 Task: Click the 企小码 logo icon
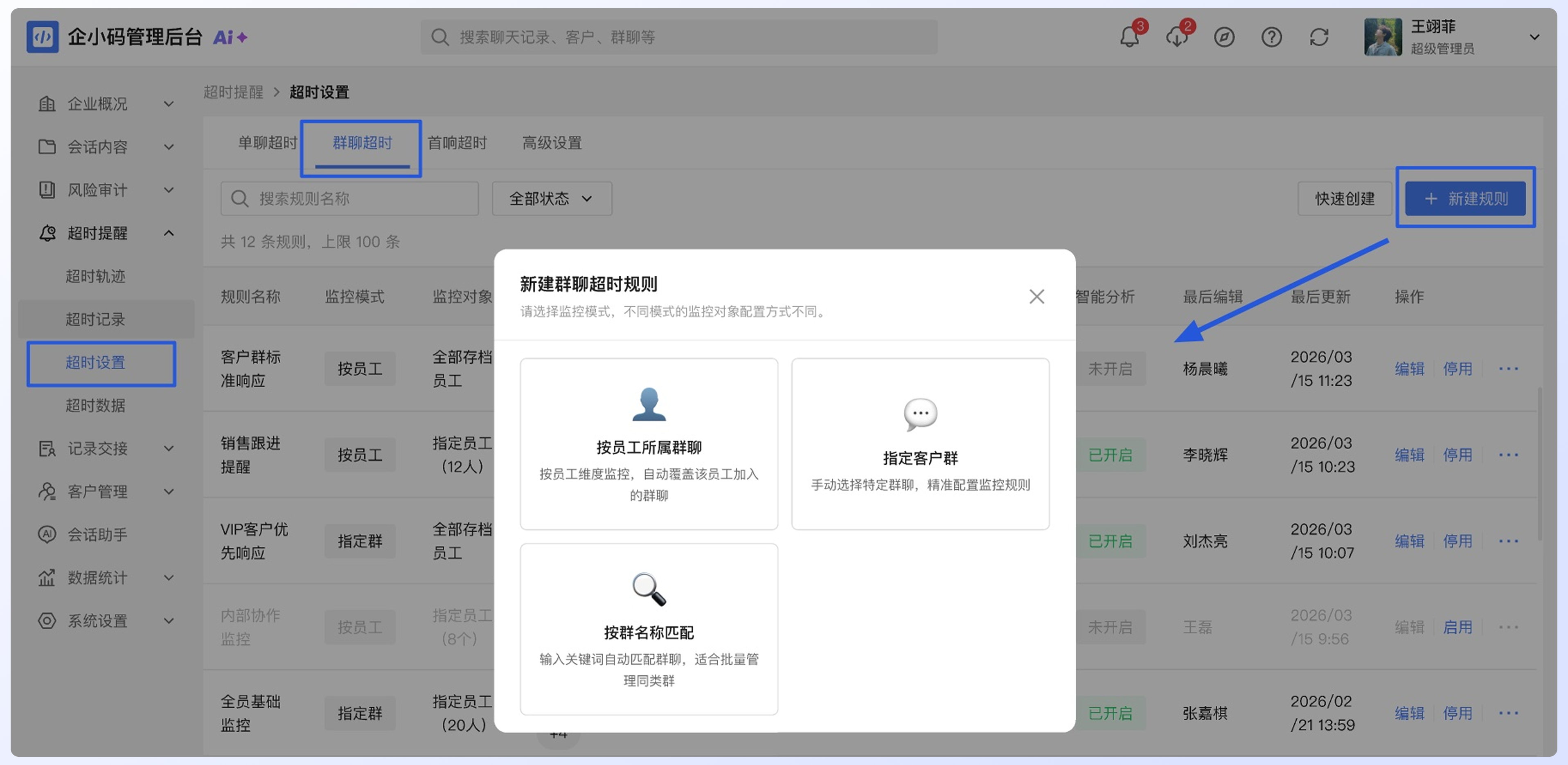pos(43,36)
